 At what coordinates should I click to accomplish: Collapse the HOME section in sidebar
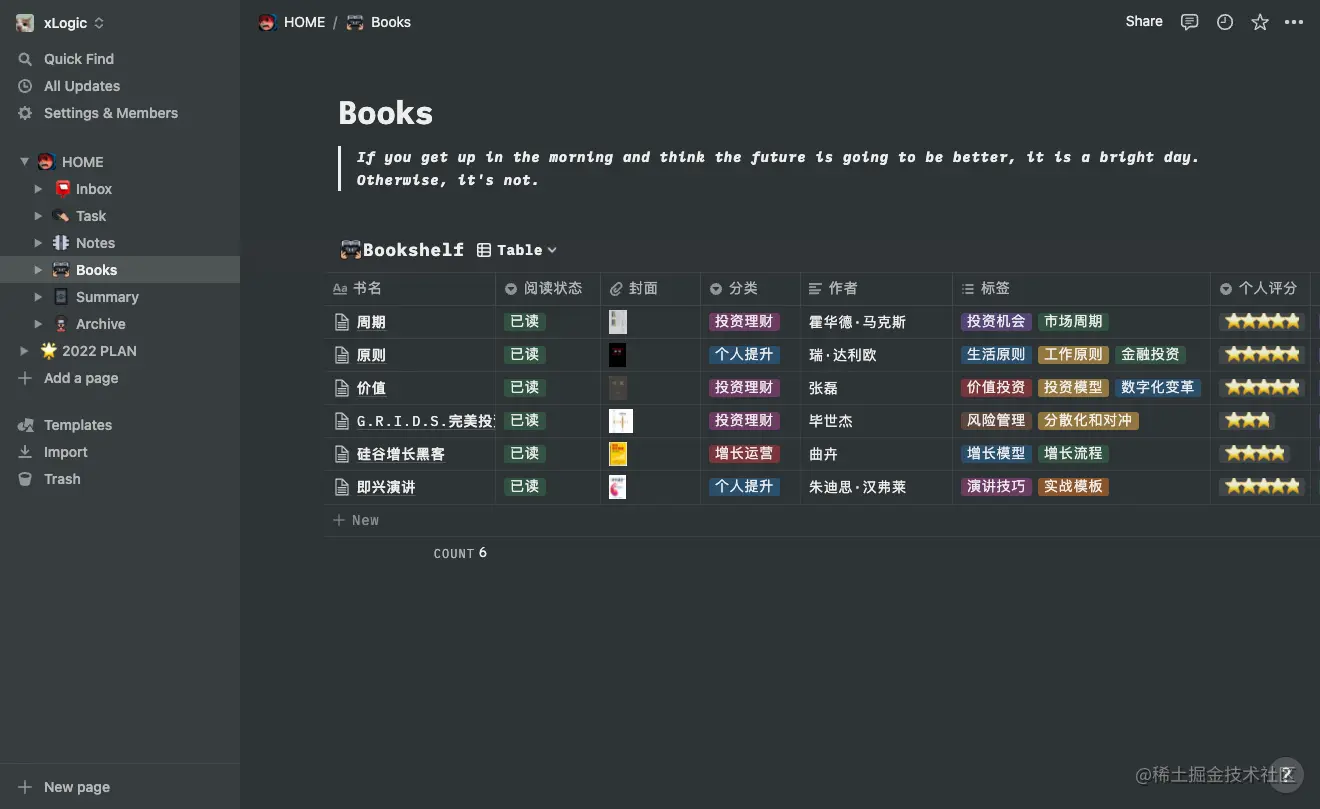pos(23,161)
